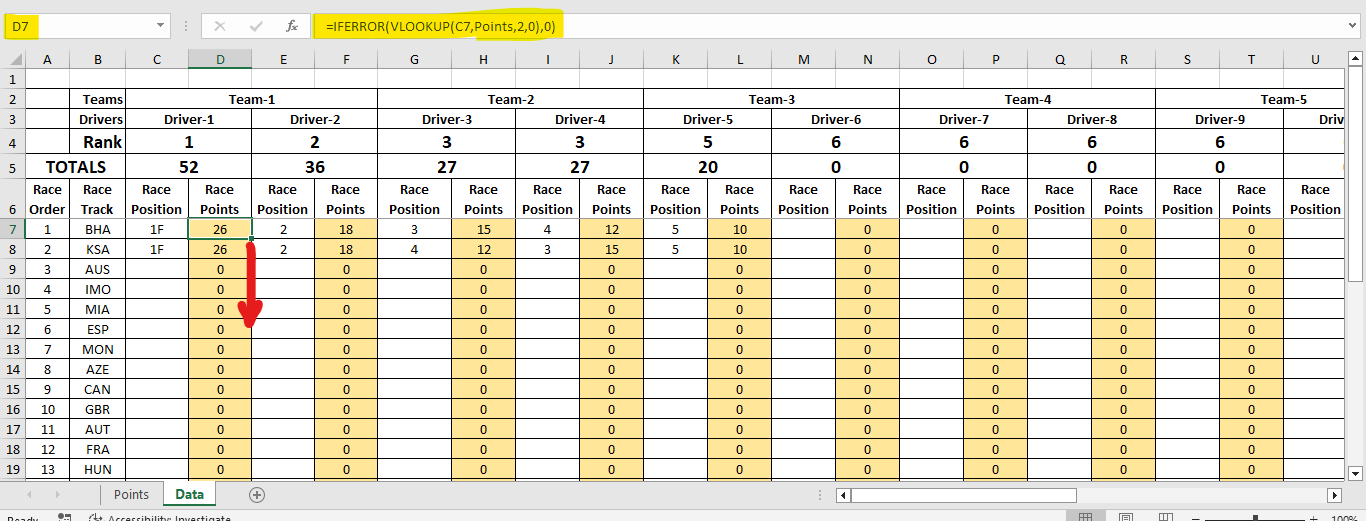Select column A header
The width and height of the screenshot is (1366, 521).
coord(47,59)
